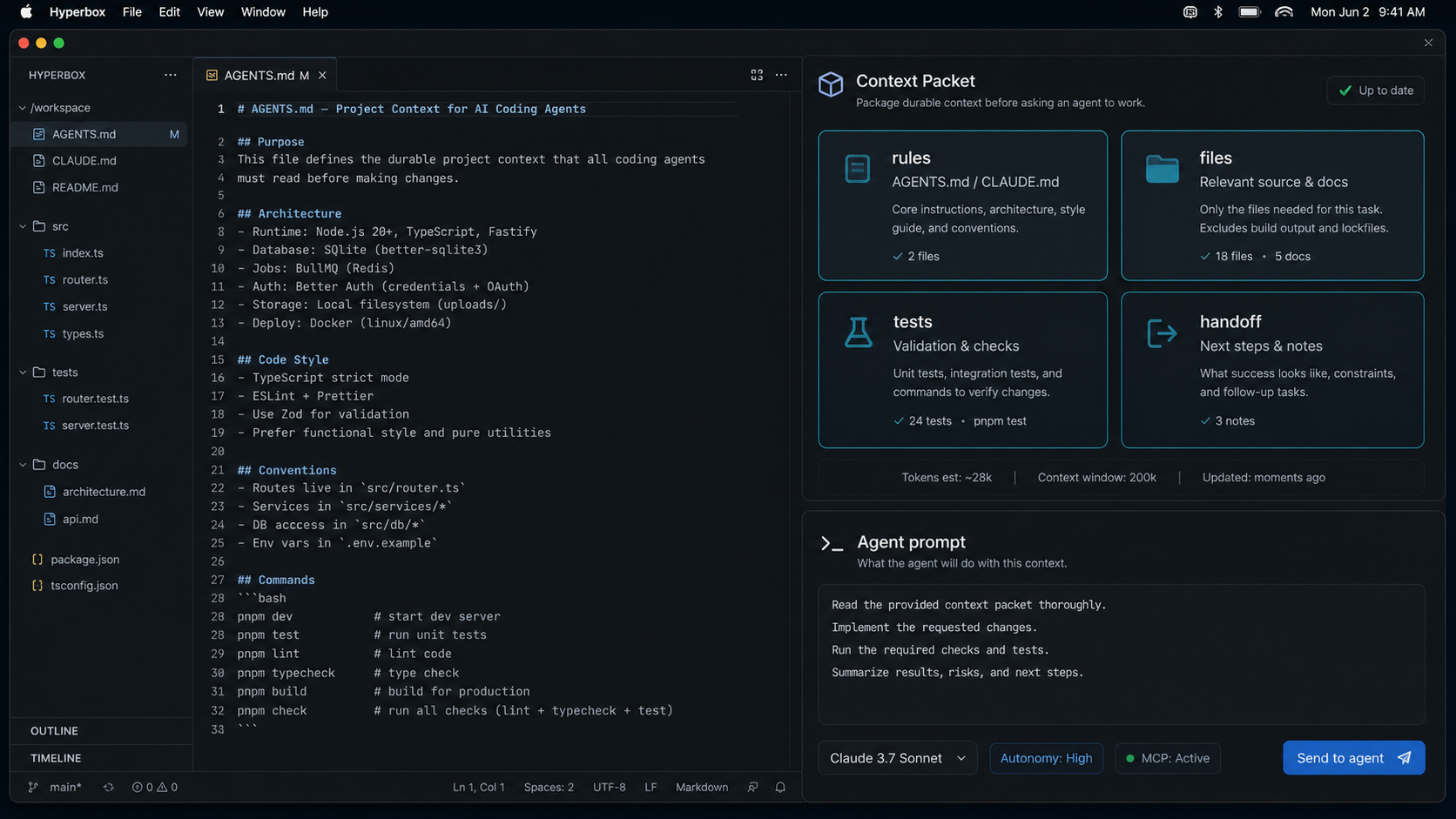Click LF line ending indicator
The image size is (1456, 819).
point(650,787)
